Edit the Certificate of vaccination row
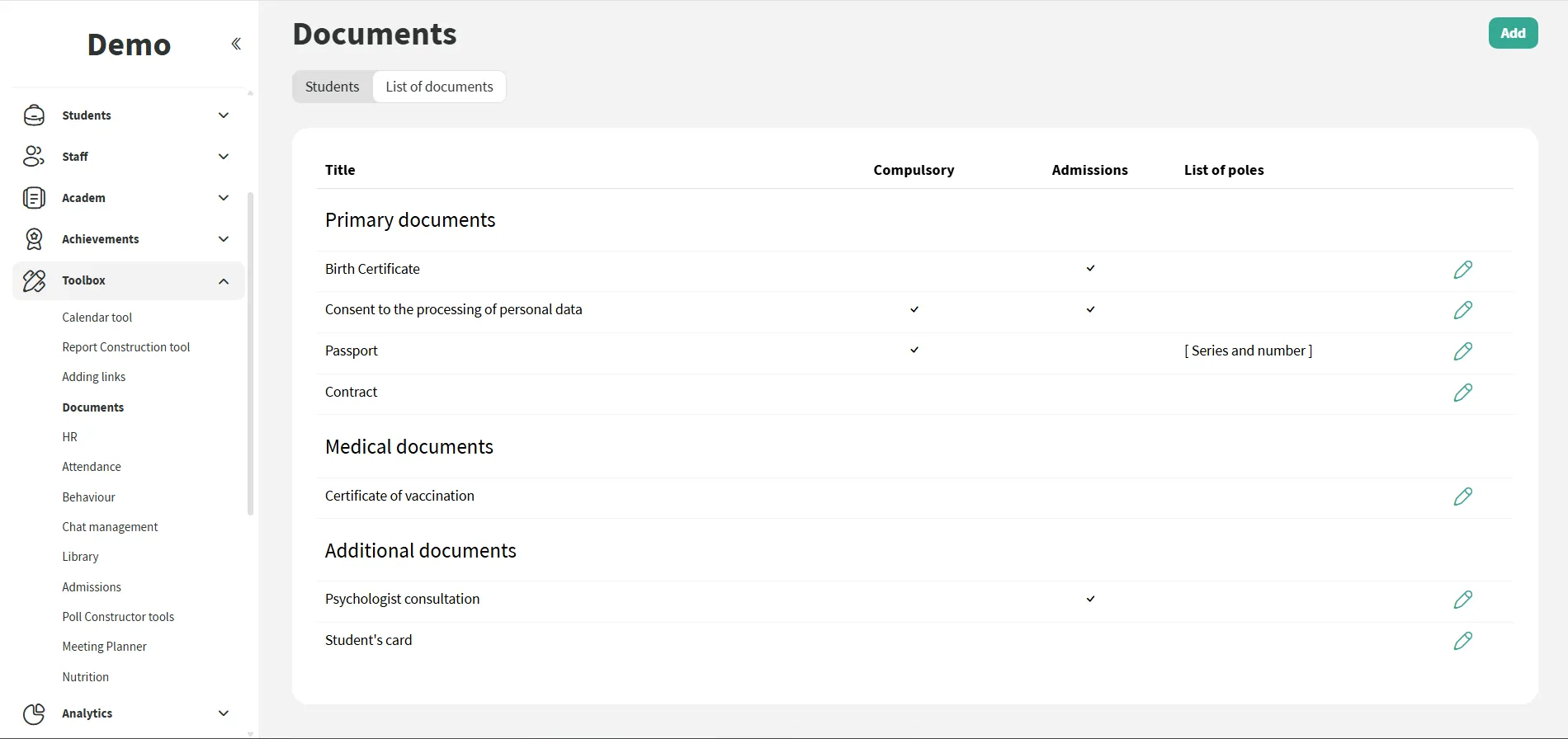 click(1462, 497)
